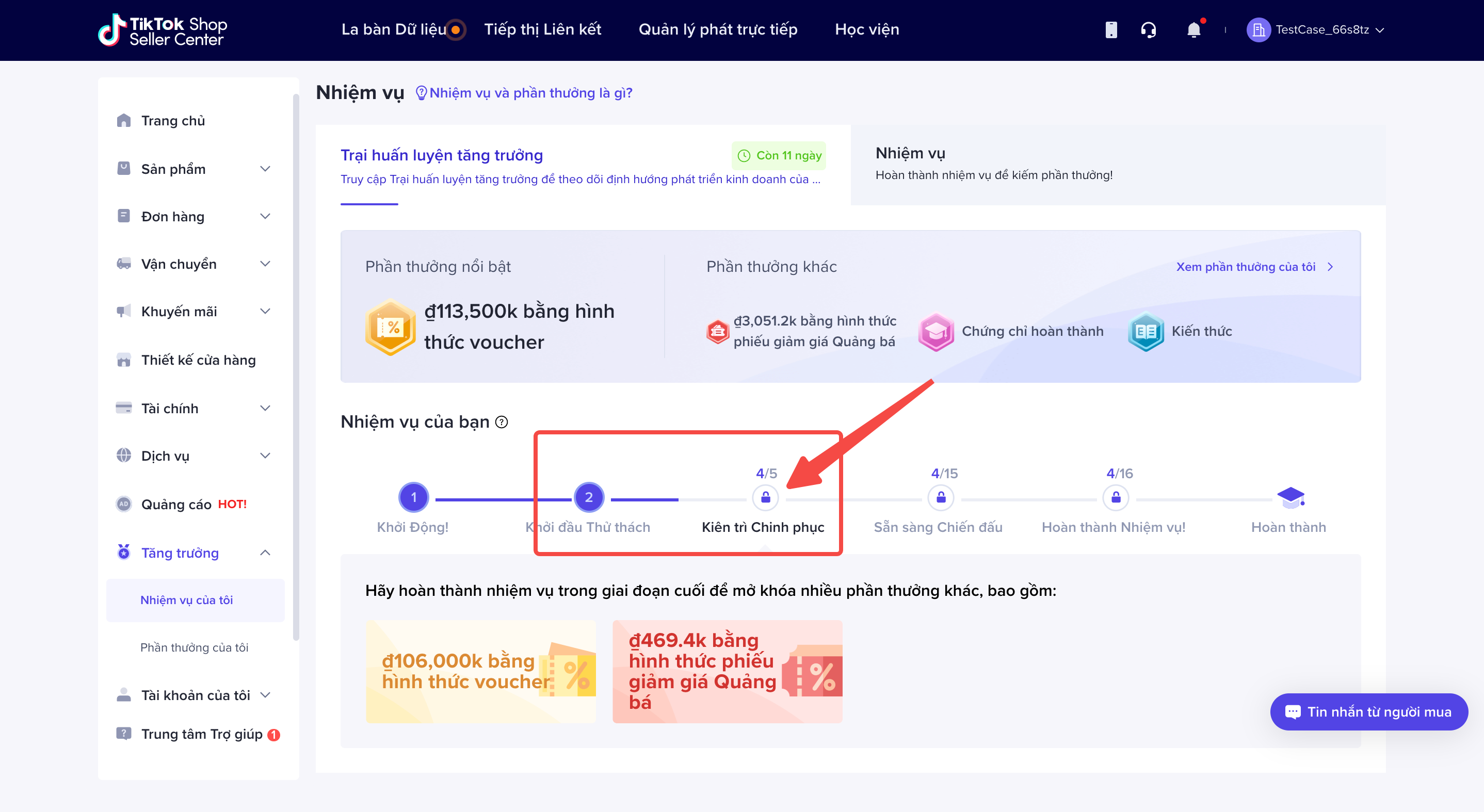Click the graduation cap Hoàn thành icon
Viewport: 1484px width, 812px height.
[1290, 497]
